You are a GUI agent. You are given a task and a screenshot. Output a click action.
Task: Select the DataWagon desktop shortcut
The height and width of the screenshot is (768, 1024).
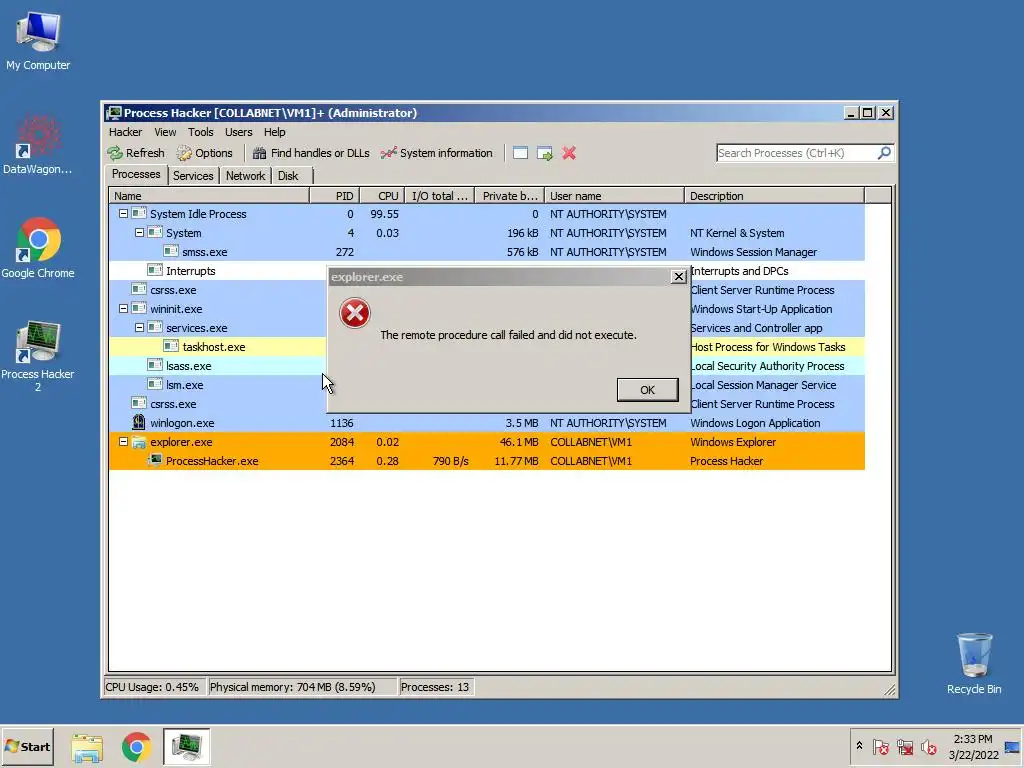(38, 144)
